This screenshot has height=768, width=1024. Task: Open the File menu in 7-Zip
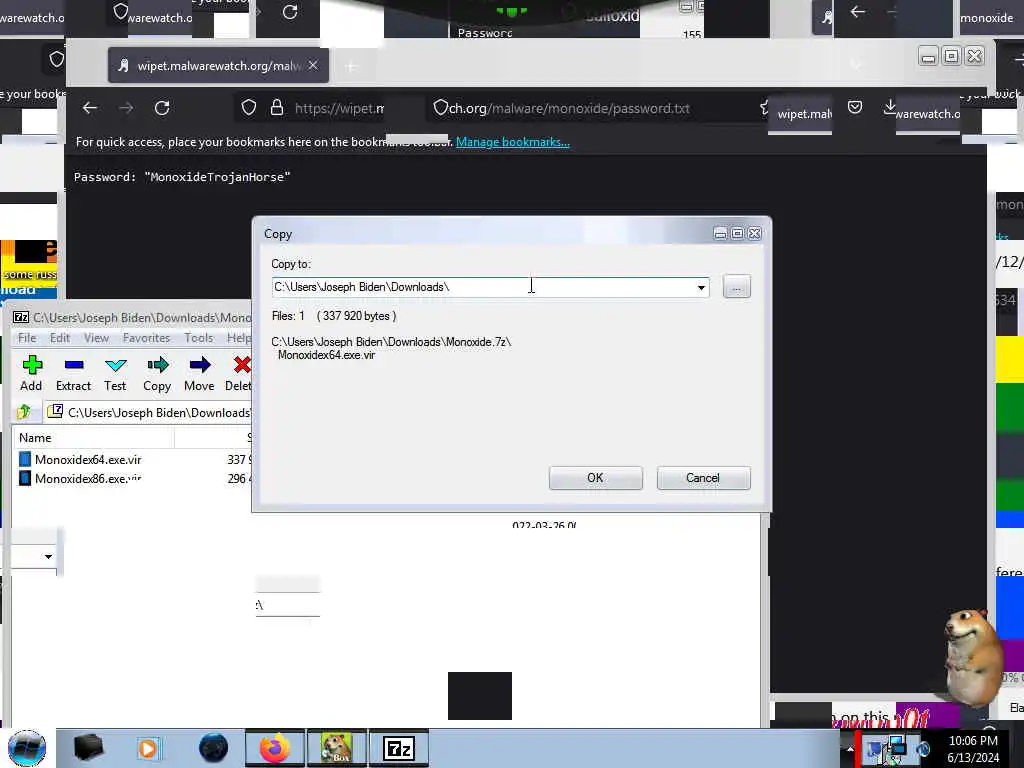tap(27, 338)
